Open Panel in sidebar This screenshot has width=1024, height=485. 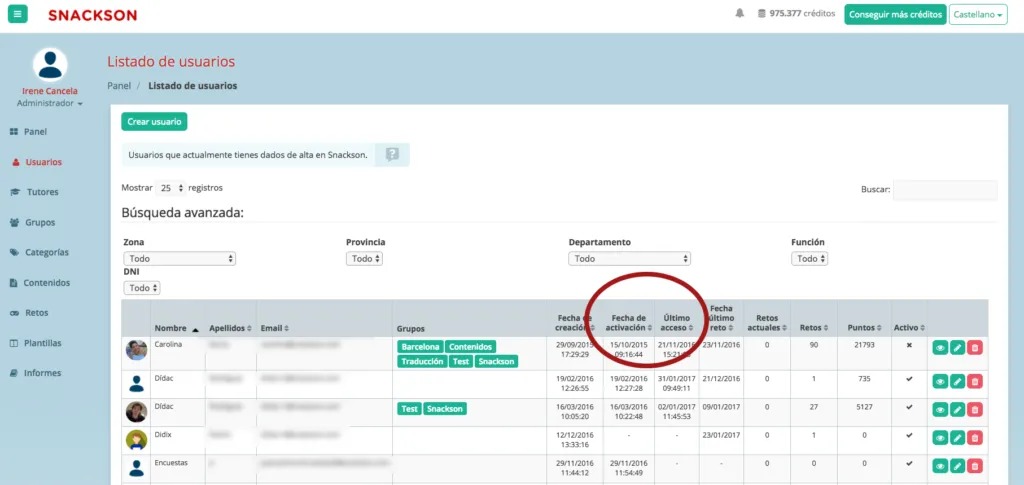[x=29, y=131]
